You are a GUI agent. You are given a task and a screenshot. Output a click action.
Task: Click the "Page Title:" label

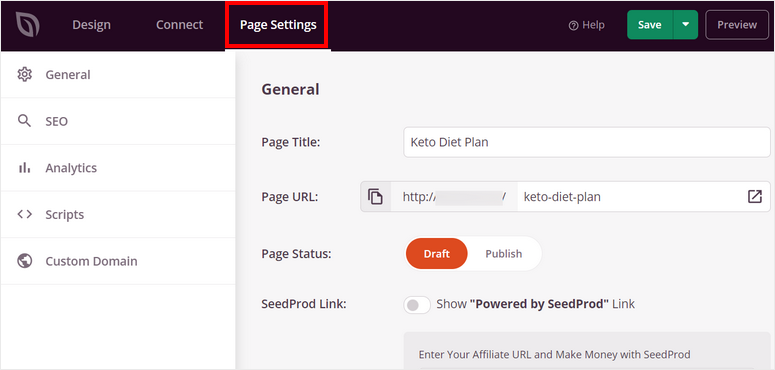(291, 142)
